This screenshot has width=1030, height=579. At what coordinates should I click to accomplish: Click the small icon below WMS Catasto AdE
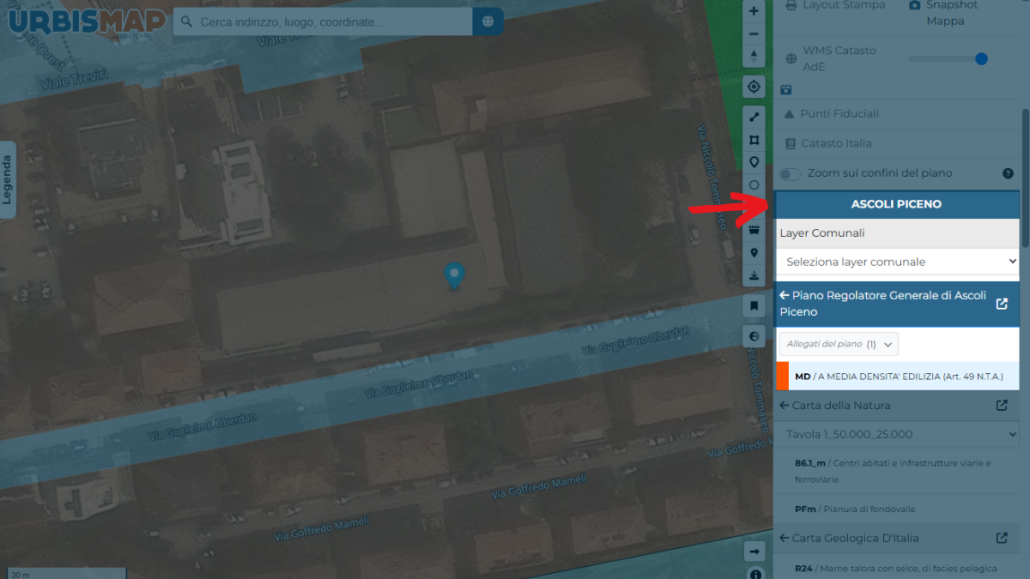coord(786,89)
